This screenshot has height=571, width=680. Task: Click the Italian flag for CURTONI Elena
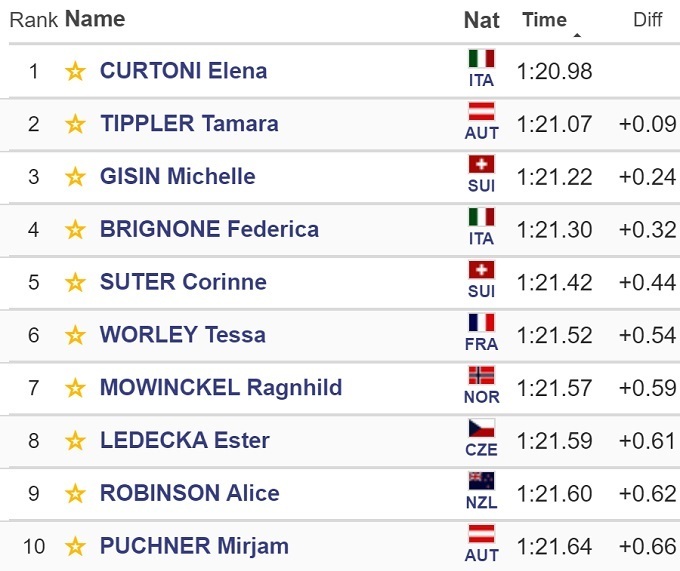[x=481, y=59]
